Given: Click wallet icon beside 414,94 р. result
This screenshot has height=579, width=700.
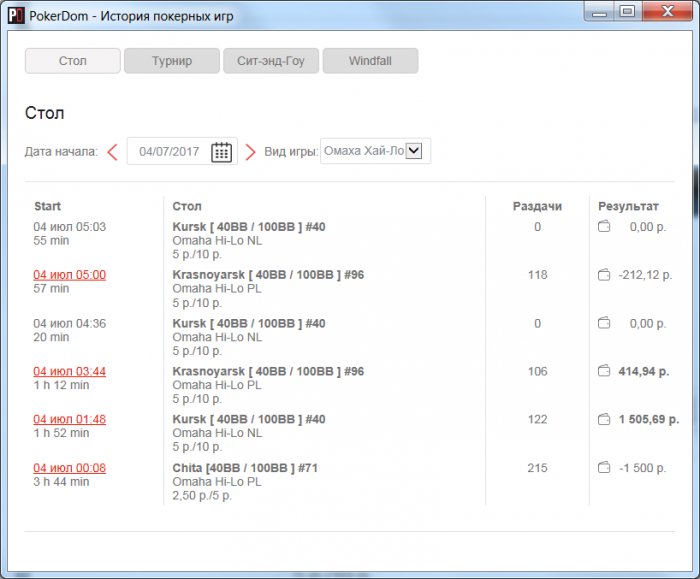Looking at the screenshot, I should click(604, 371).
